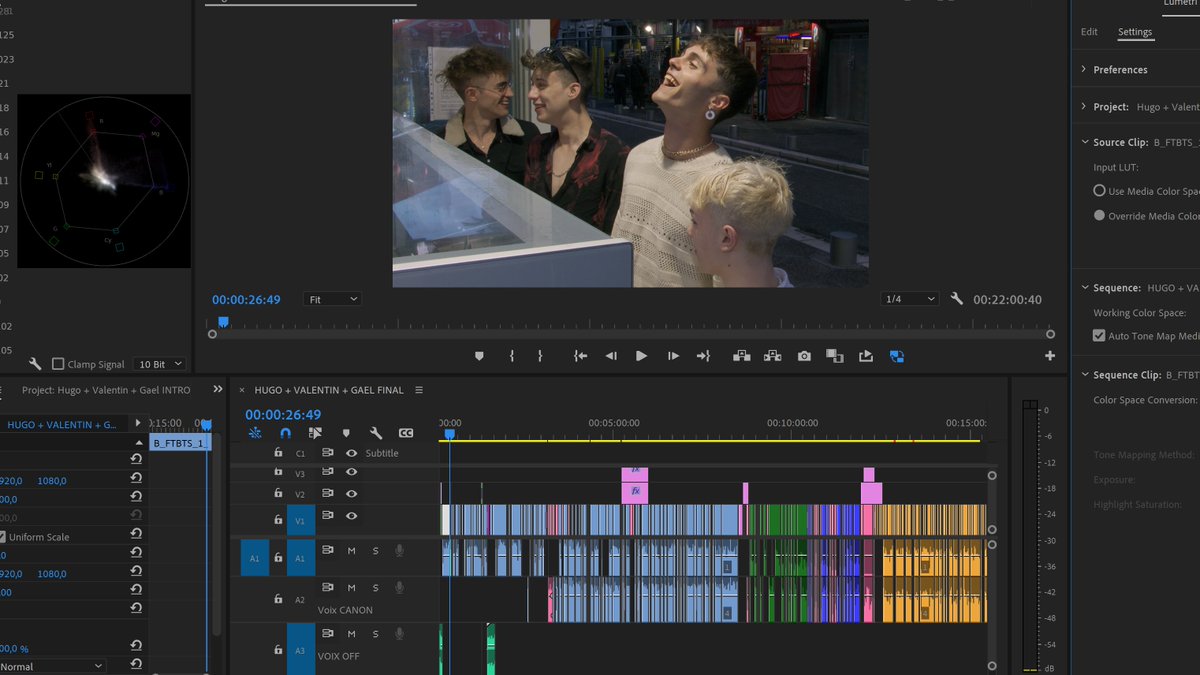The image size is (1200, 675).
Task: Select Use Media Color Space radio option
Action: tap(1099, 191)
